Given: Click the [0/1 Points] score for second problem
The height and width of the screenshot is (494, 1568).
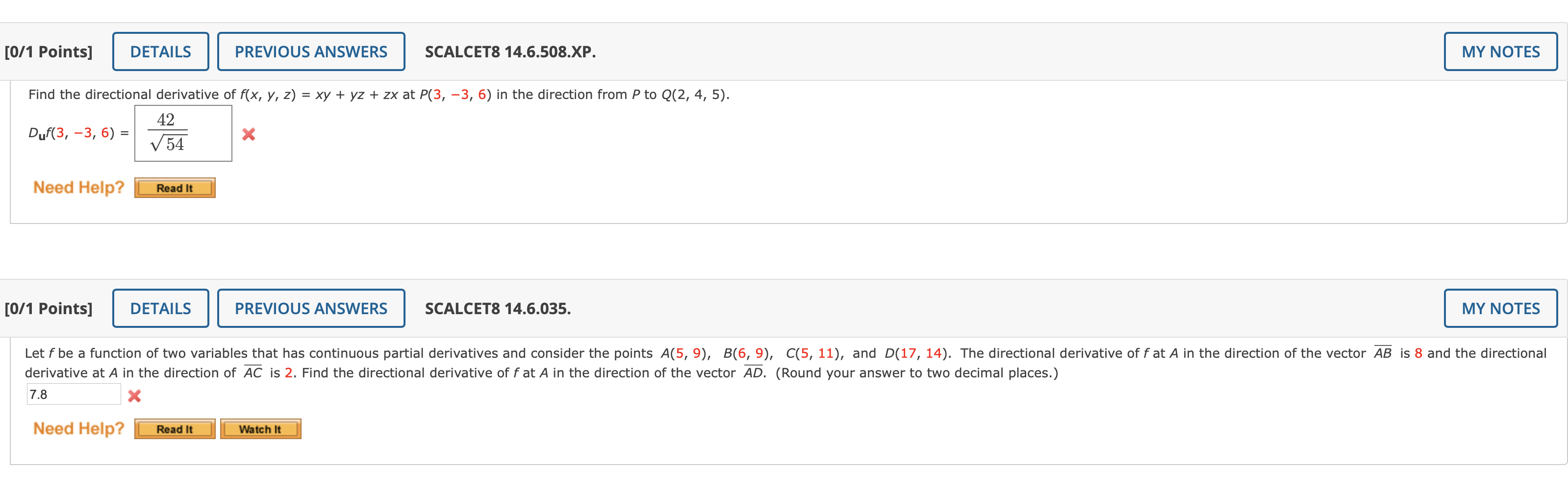Looking at the screenshot, I should tap(49, 308).
